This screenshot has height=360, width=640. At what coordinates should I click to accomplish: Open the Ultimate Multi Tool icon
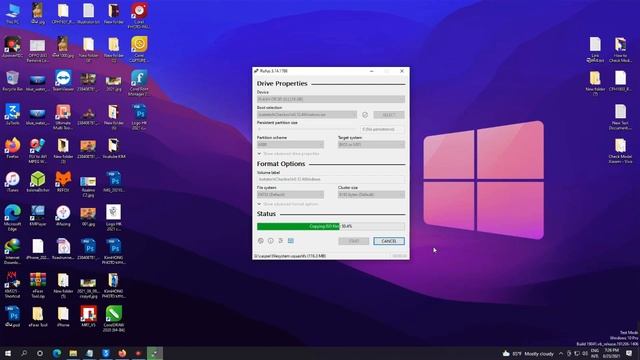click(63, 117)
